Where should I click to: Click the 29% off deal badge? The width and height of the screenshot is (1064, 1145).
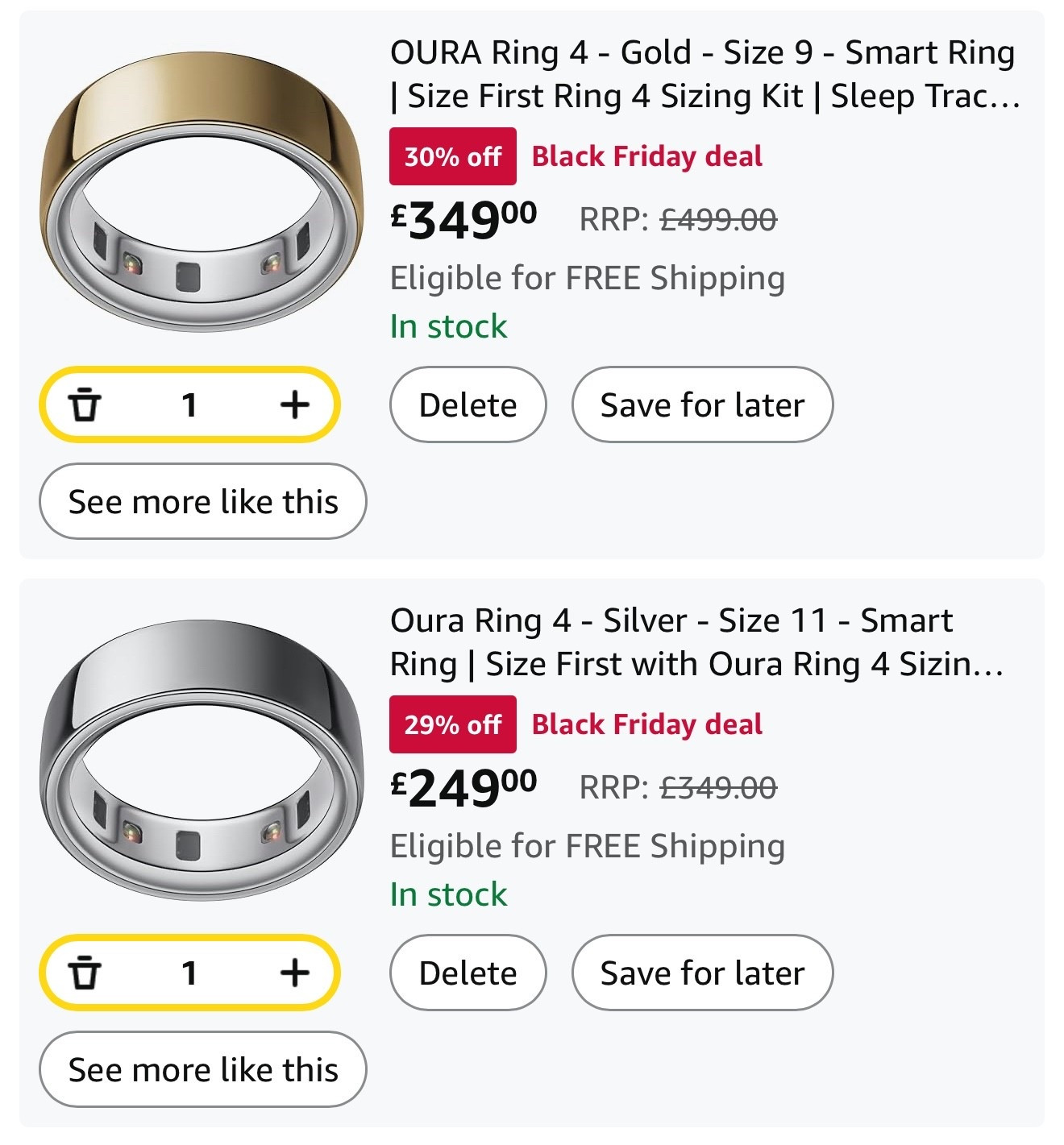(x=452, y=724)
